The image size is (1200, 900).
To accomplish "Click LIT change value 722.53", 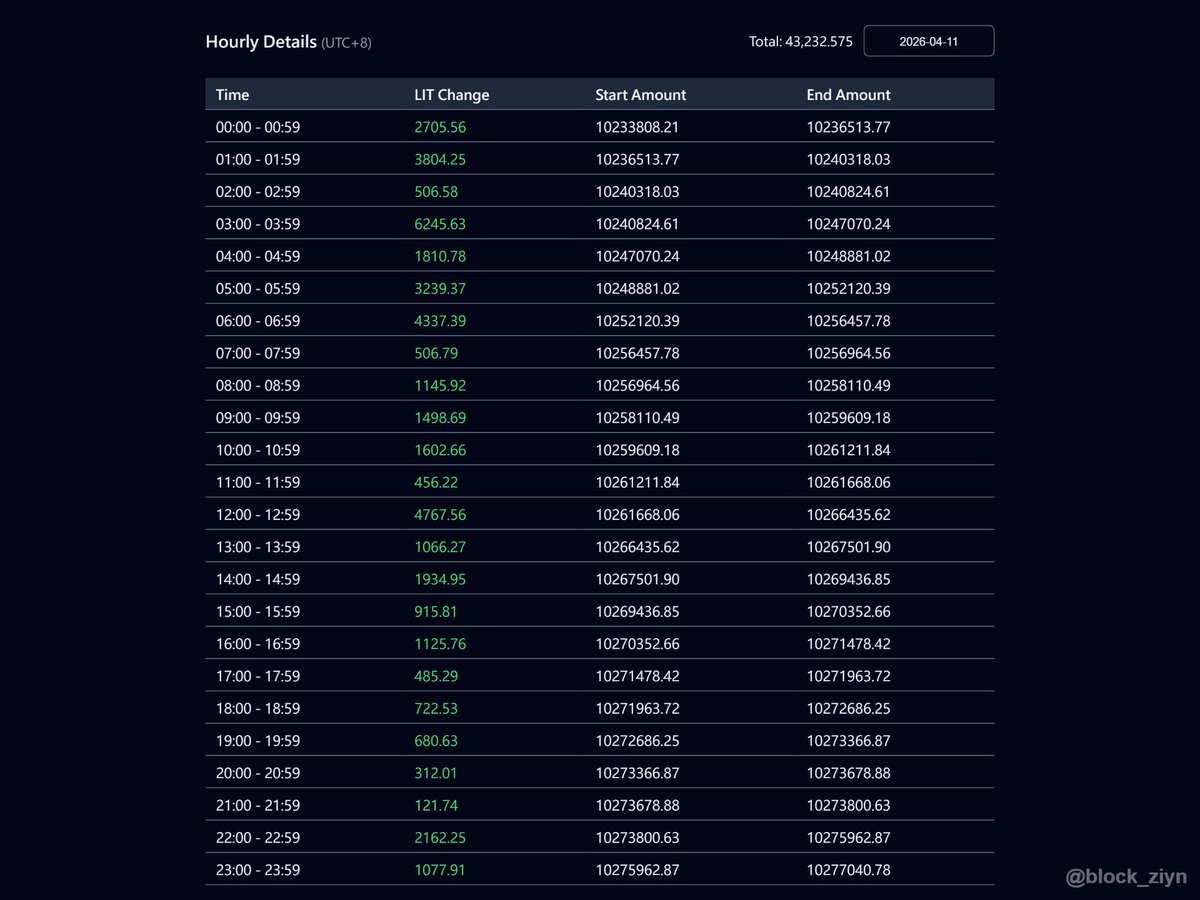I will point(436,708).
